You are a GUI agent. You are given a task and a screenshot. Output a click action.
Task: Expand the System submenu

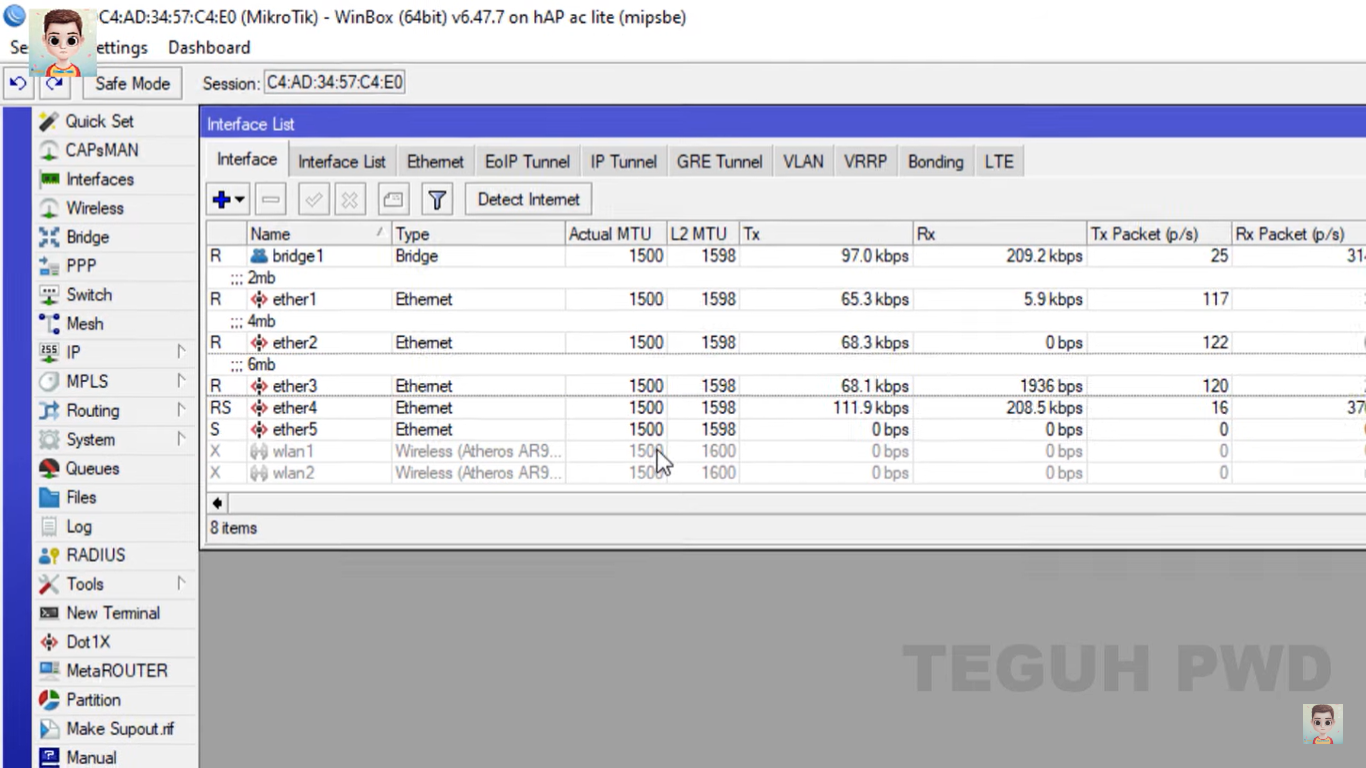(x=181, y=439)
